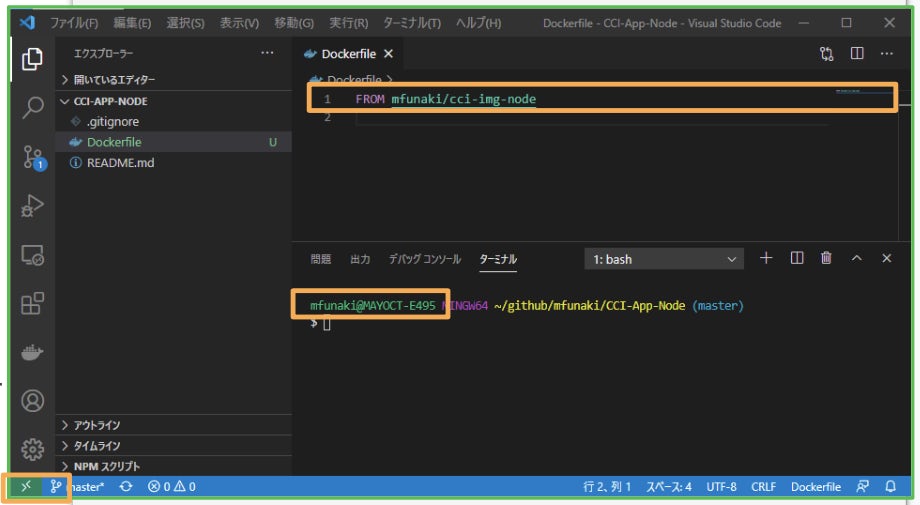Open the terminal selector dropdown 1: bash
920x505 pixels.
point(663,259)
